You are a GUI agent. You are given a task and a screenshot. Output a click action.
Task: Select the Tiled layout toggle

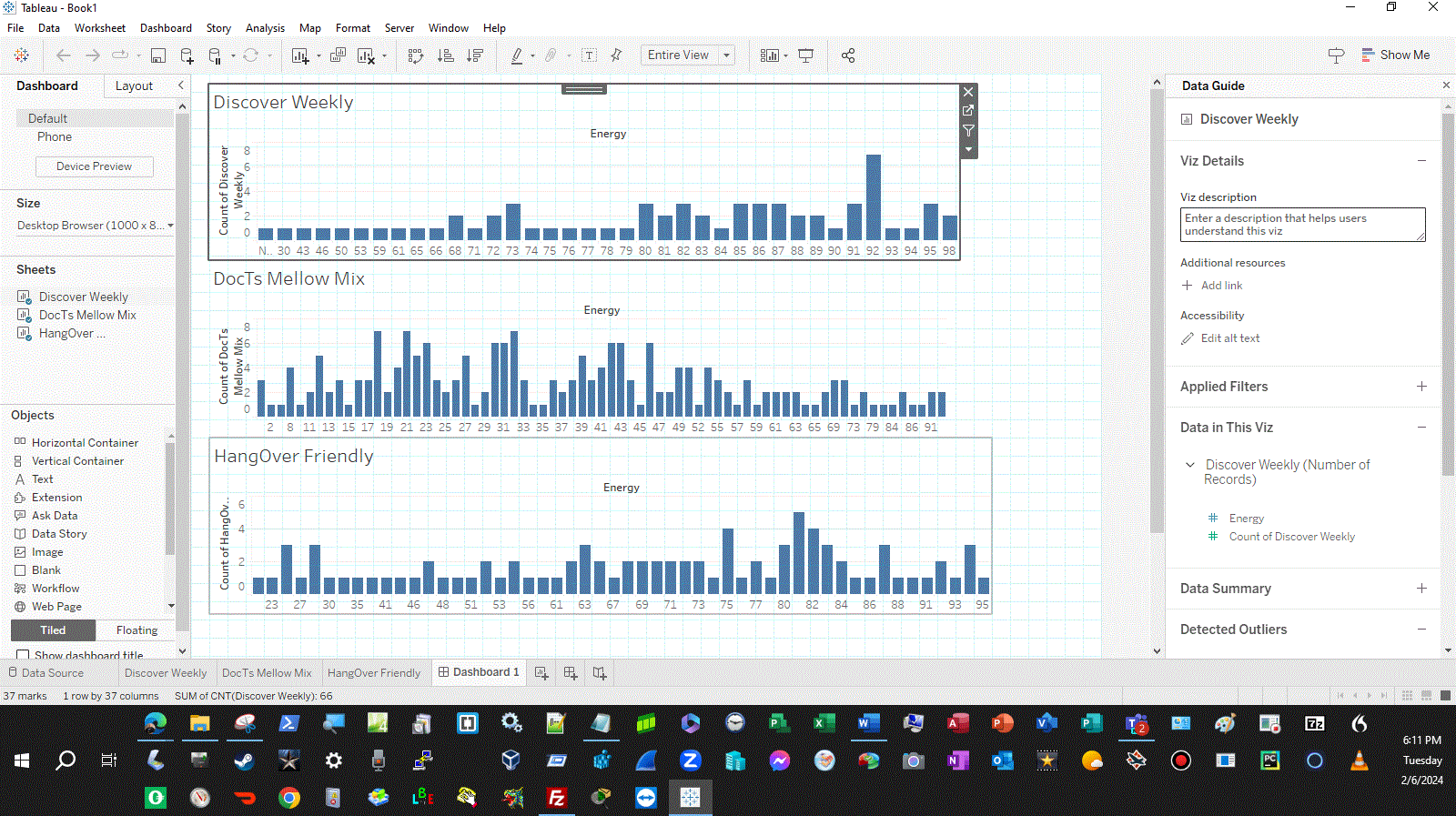coord(53,630)
